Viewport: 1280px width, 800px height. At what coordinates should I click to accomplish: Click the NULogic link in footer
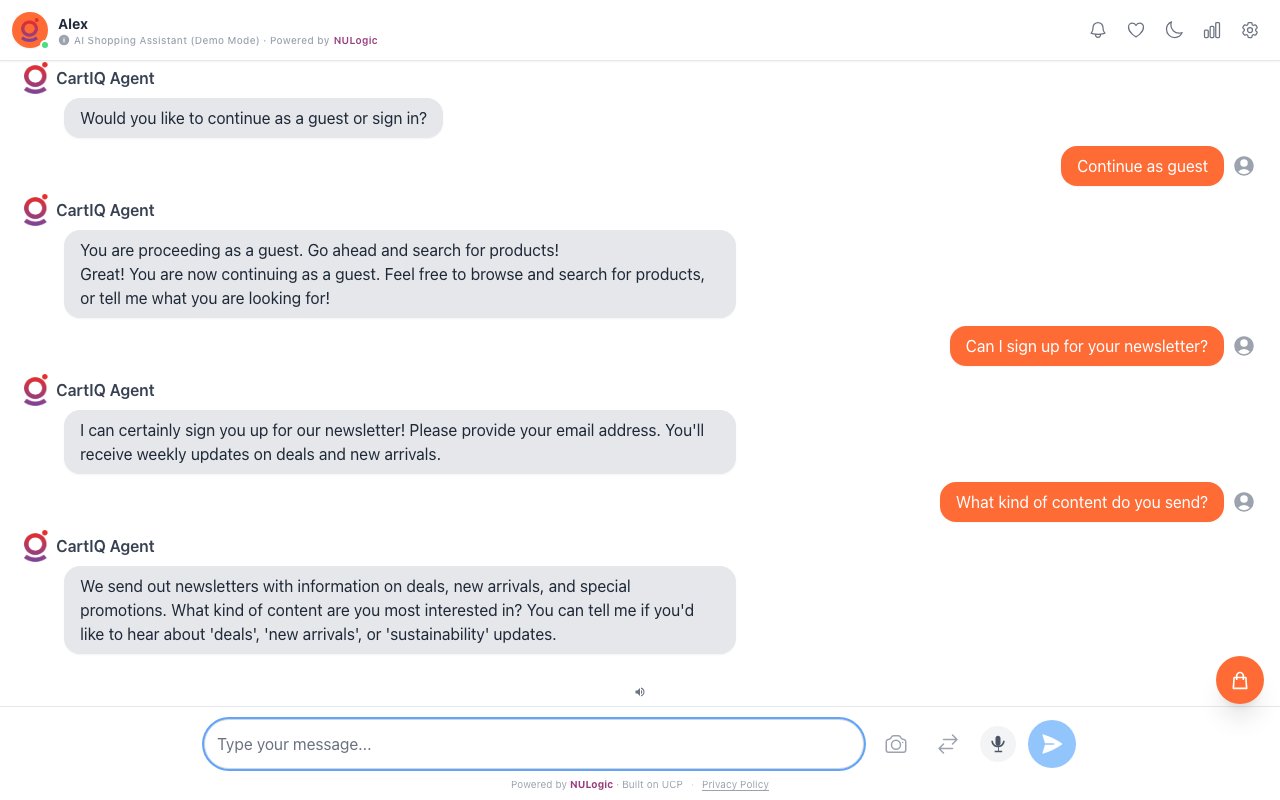pyautogui.click(x=591, y=785)
